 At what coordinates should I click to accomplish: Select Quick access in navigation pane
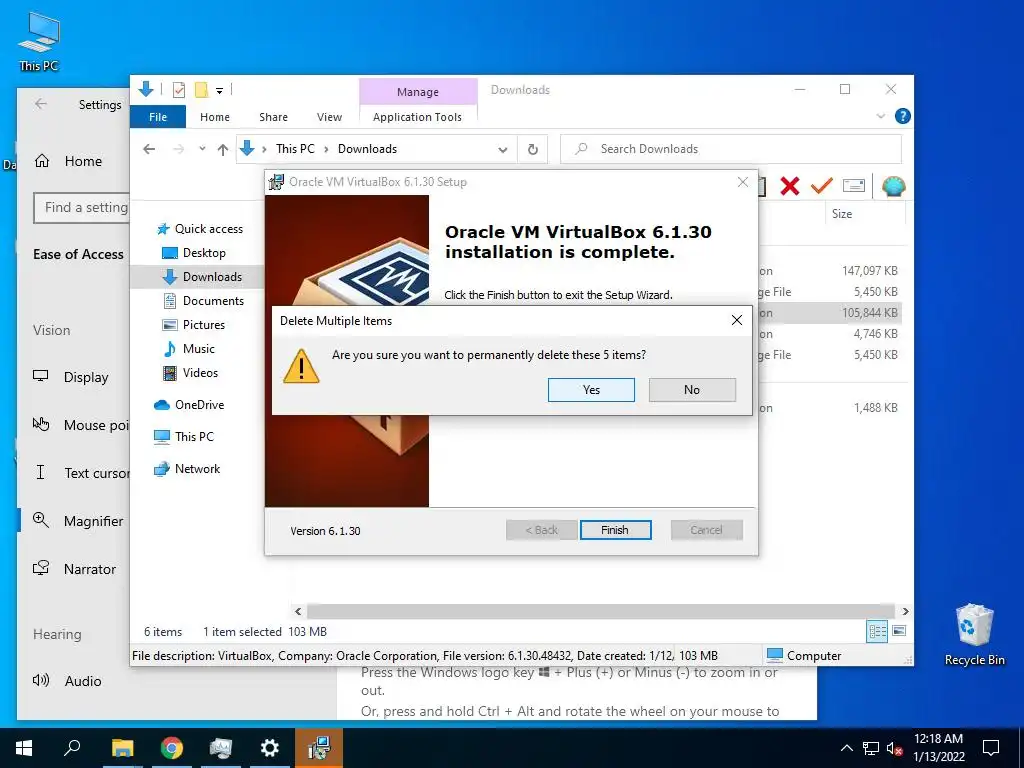tap(200, 229)
